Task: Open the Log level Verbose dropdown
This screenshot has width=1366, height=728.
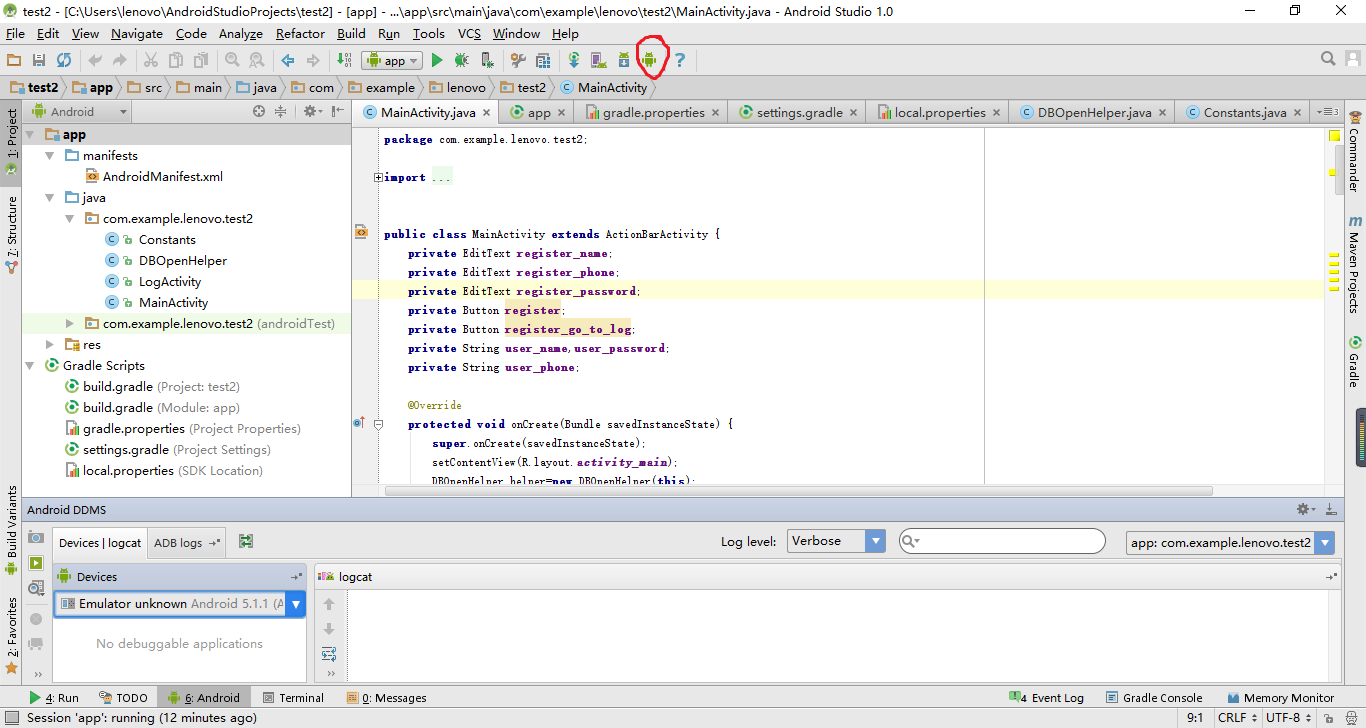Action: [x=836, y=541]
